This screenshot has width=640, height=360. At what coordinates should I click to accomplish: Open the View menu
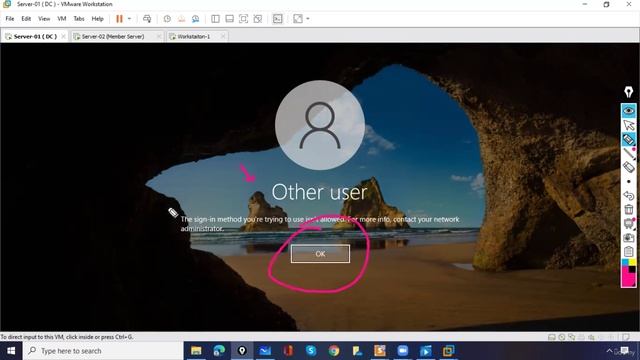pyautogui.click(x=44, y=19)
